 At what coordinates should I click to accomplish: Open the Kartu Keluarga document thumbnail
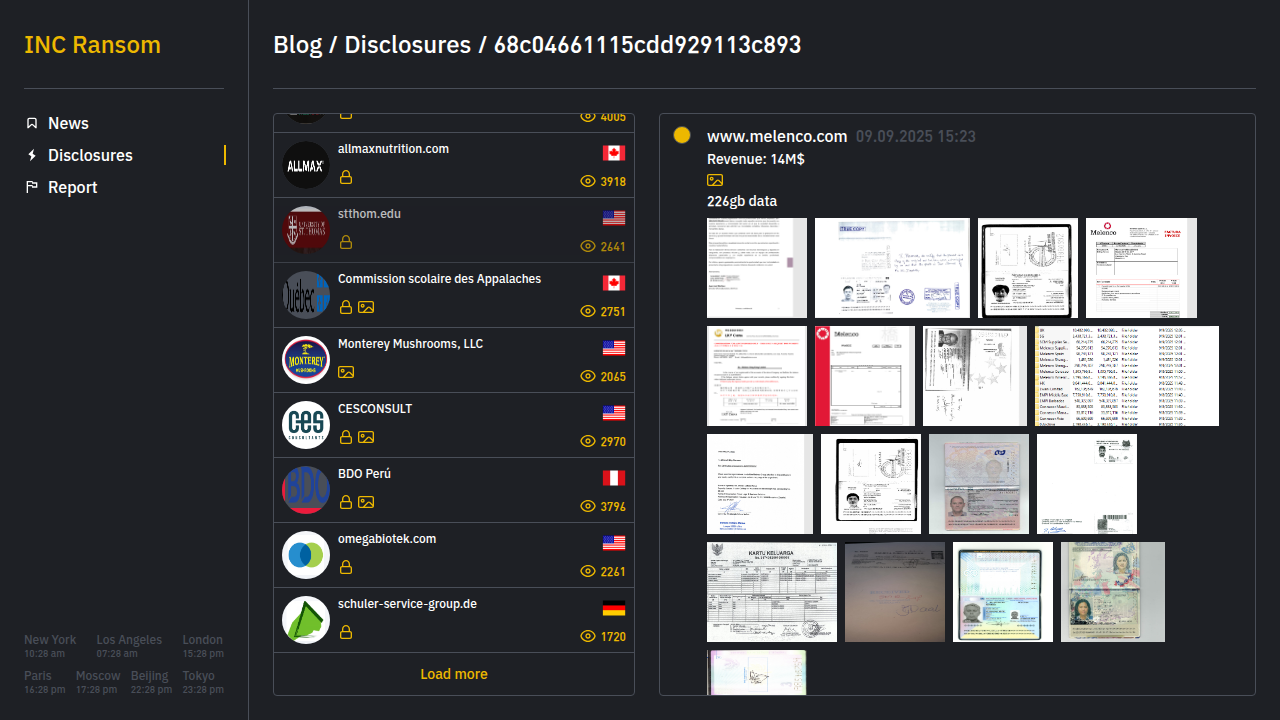pyautogui.click(x=772, y=592)
